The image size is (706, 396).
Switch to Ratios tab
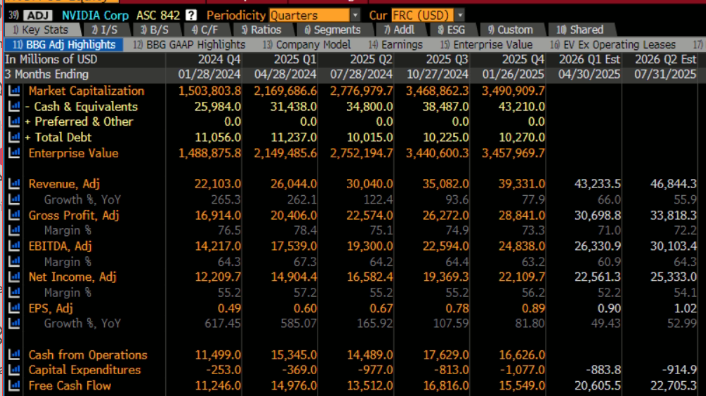point(262,30)
